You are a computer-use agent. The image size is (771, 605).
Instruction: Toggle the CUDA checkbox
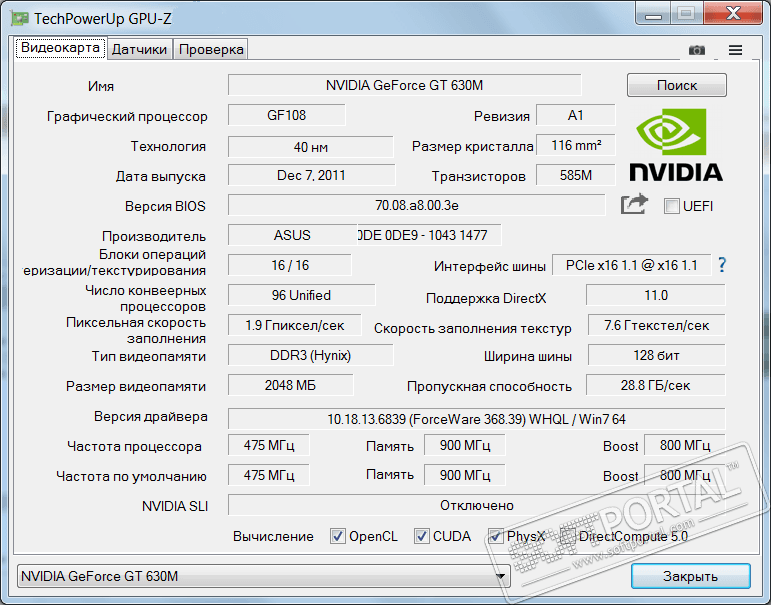[x=421, y=536]
